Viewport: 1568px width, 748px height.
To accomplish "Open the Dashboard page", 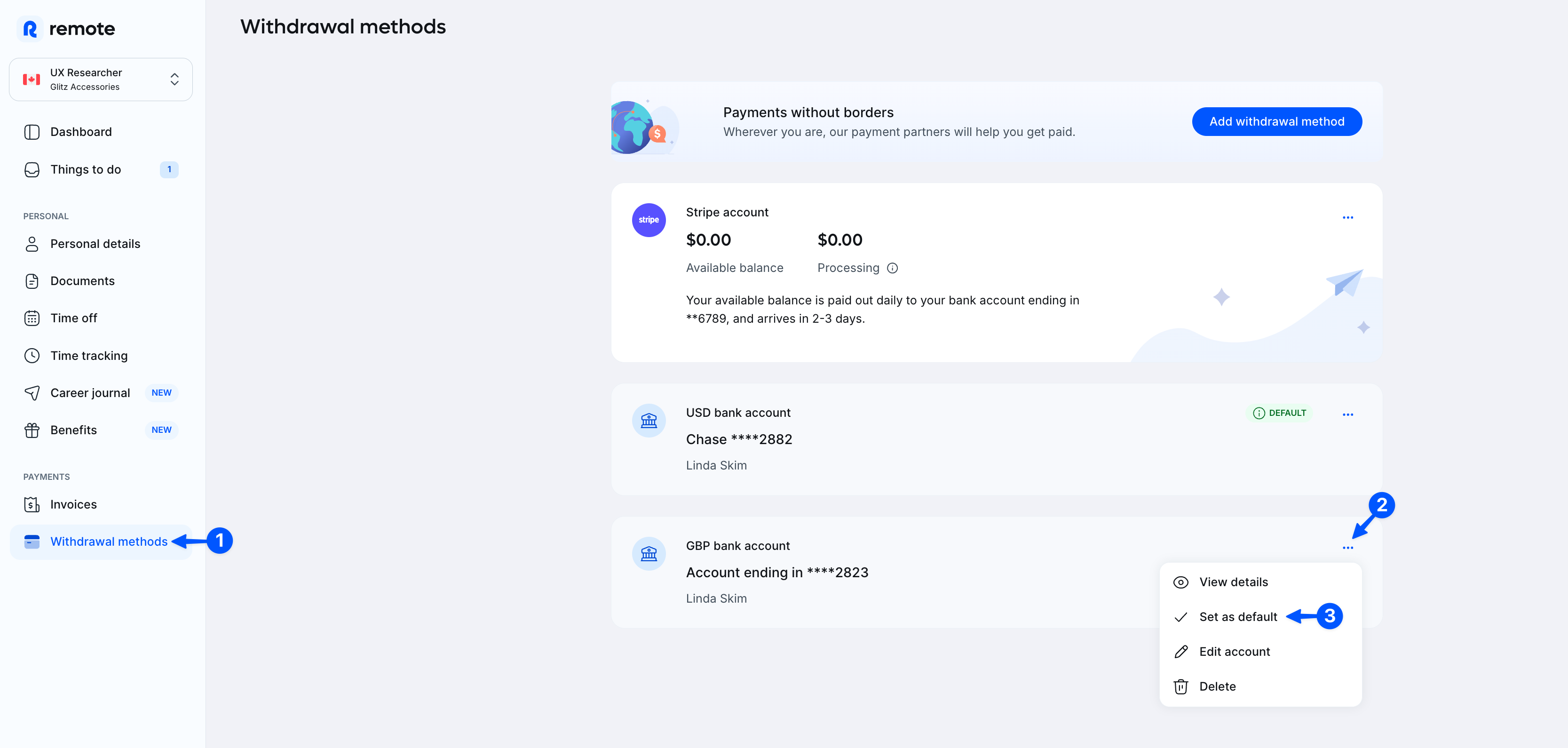I will [101, 132].
